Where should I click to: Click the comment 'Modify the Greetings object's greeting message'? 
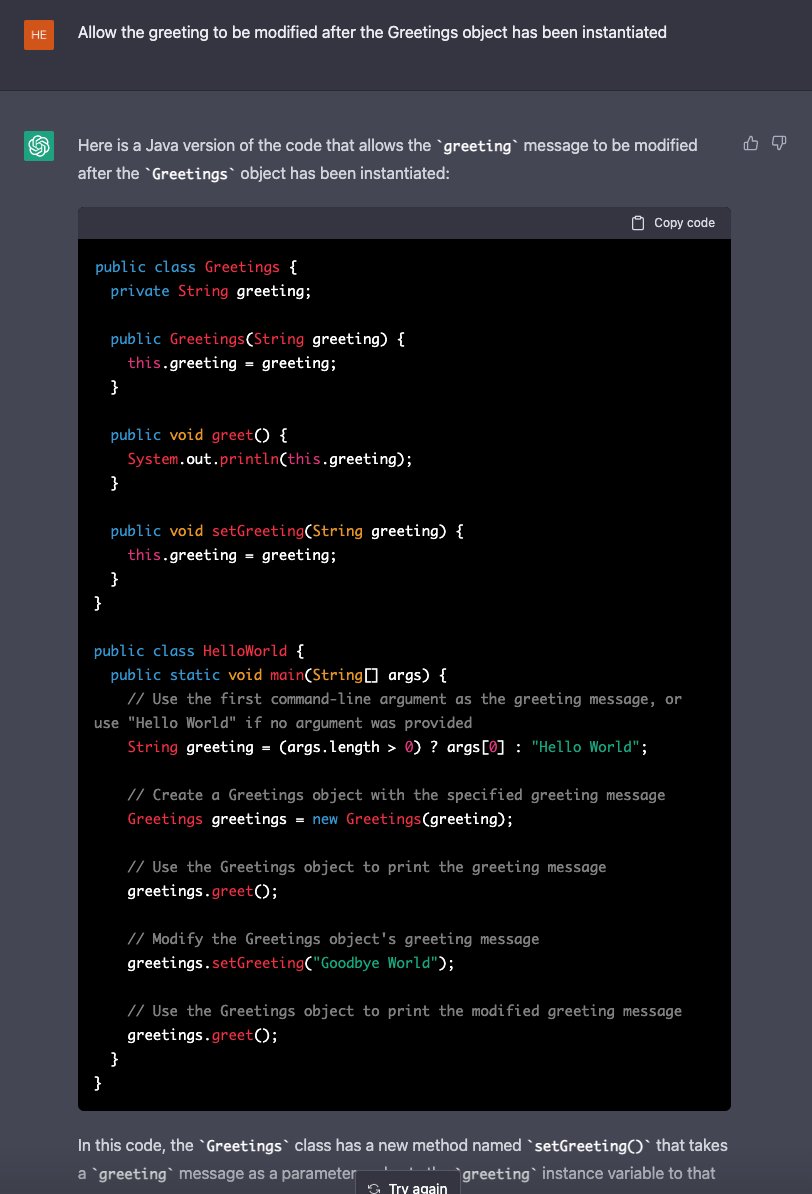point(333,939)
